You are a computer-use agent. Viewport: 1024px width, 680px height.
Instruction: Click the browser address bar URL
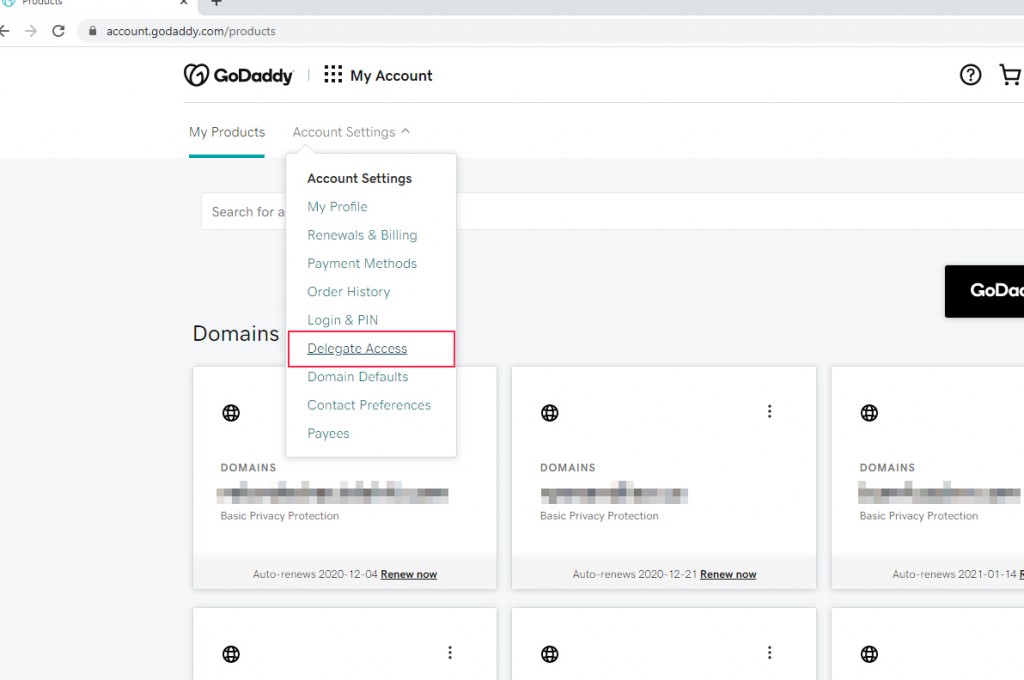tap(191, 31)
